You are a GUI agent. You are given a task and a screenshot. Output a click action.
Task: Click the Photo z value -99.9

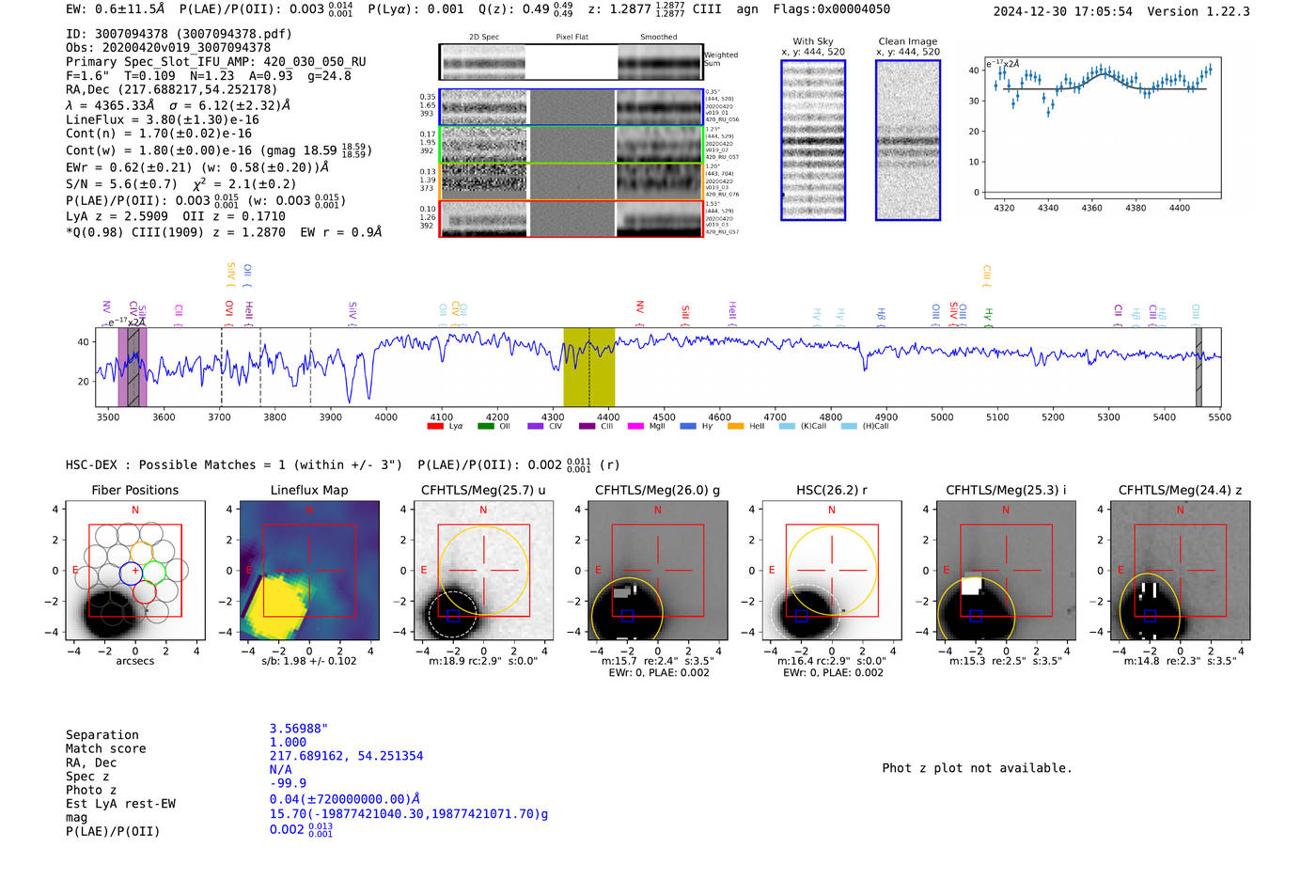click(x=288, y=782)
